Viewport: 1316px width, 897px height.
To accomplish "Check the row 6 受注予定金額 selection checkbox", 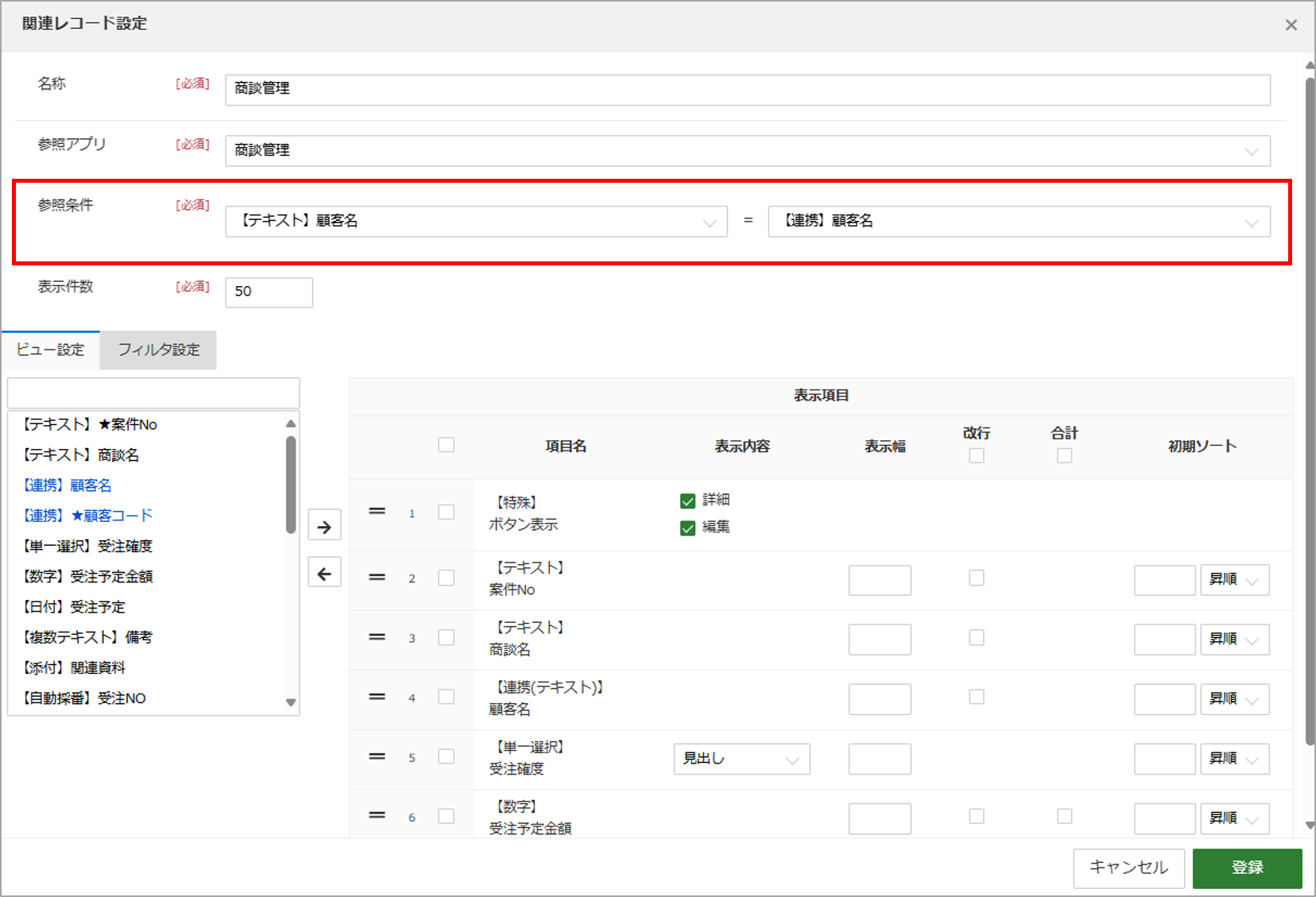I will pos(447,816).
